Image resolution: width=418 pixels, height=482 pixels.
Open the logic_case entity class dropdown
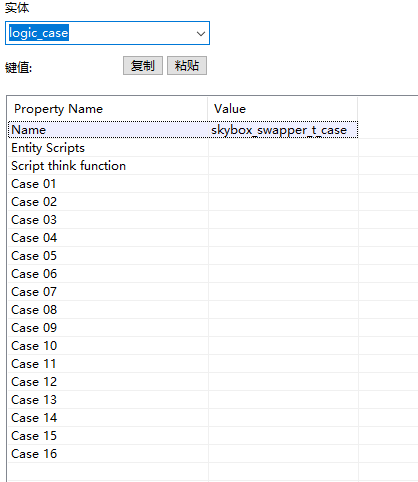tap(201, 33)
